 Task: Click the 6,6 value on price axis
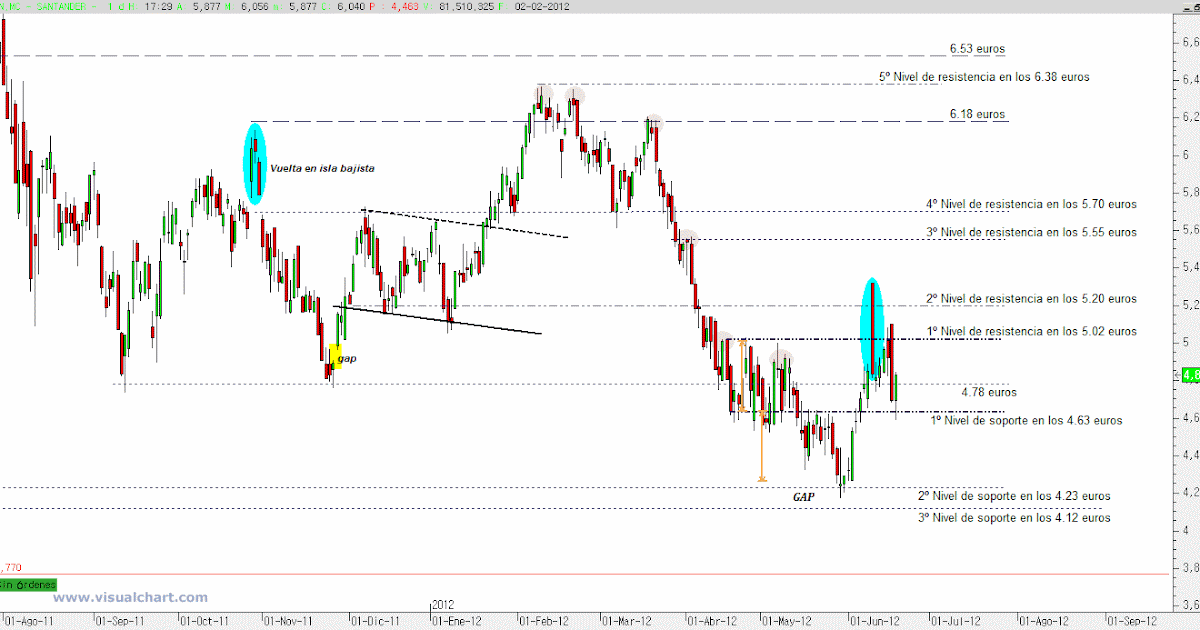coord(1189,42)
